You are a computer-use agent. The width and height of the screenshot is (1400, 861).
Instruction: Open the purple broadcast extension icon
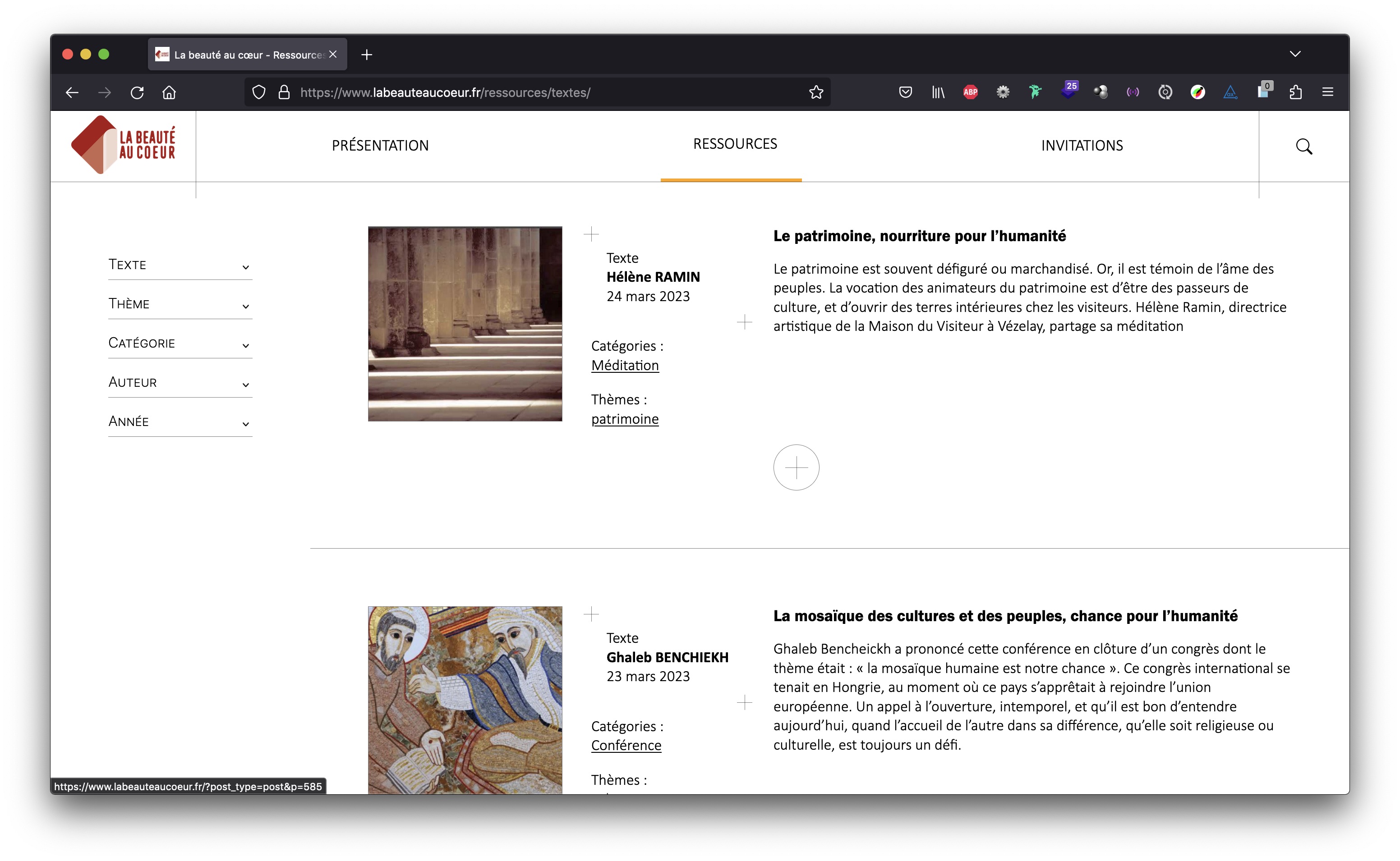(1132, 92)
